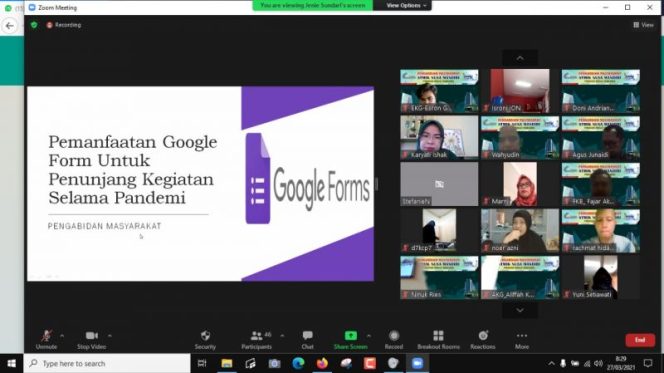Open the More options menu
Viewport: 664px width, 373px height.
522,340
